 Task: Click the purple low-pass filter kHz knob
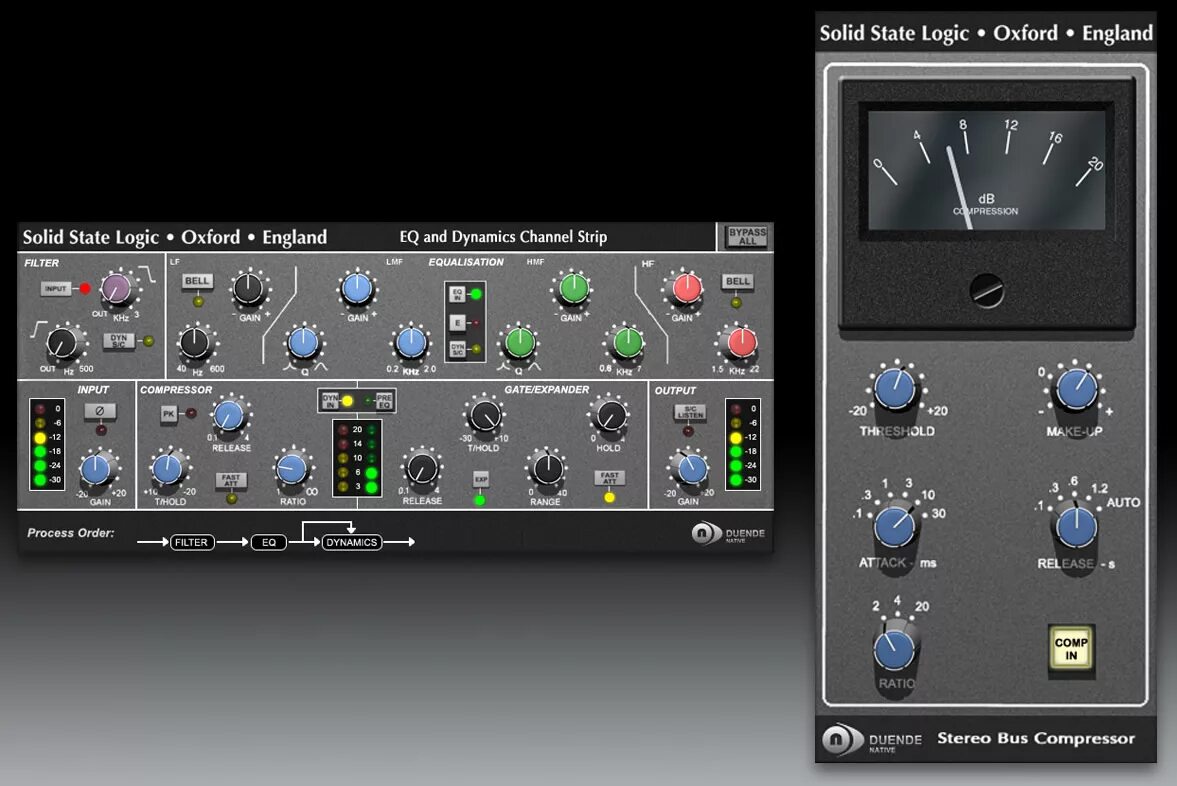pyautogui.click(x=116, y=288)
